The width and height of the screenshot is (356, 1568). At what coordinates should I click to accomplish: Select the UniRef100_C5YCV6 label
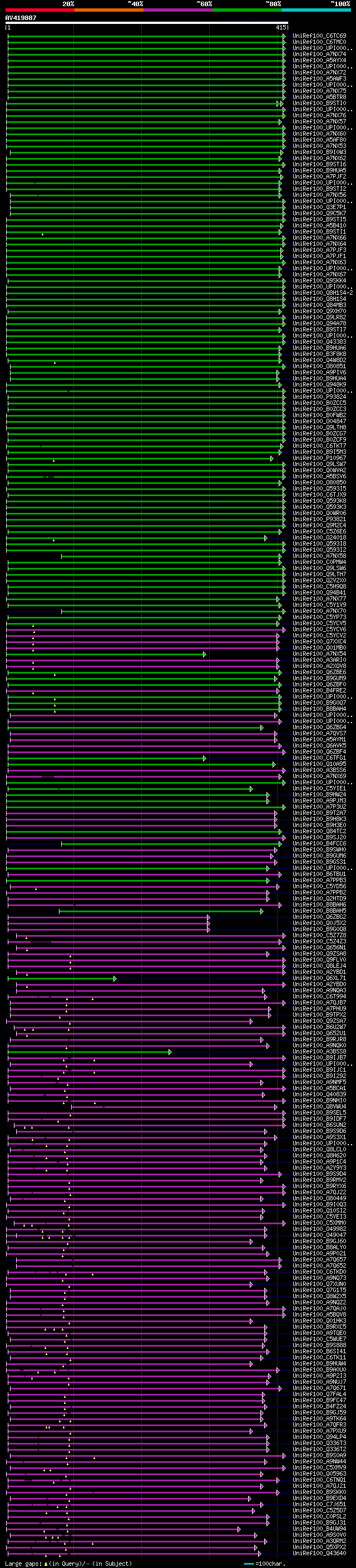point(319,630)
